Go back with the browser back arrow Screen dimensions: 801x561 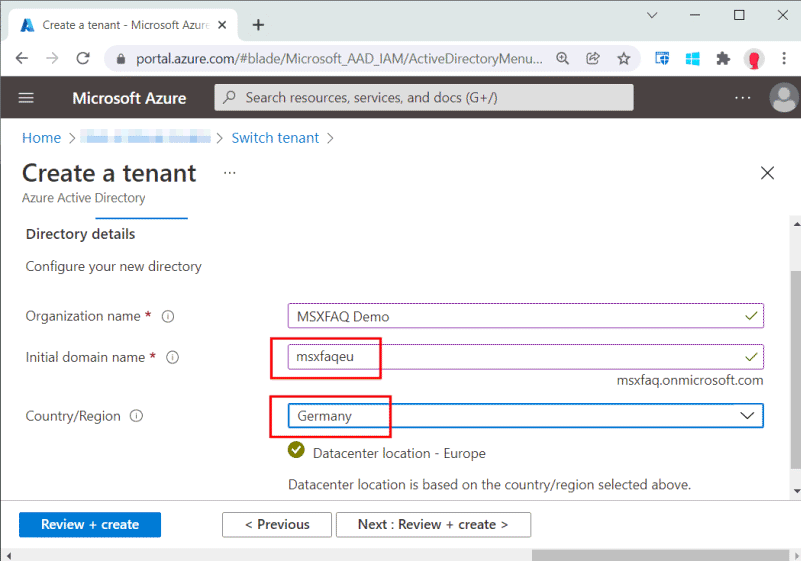point(21,58)
